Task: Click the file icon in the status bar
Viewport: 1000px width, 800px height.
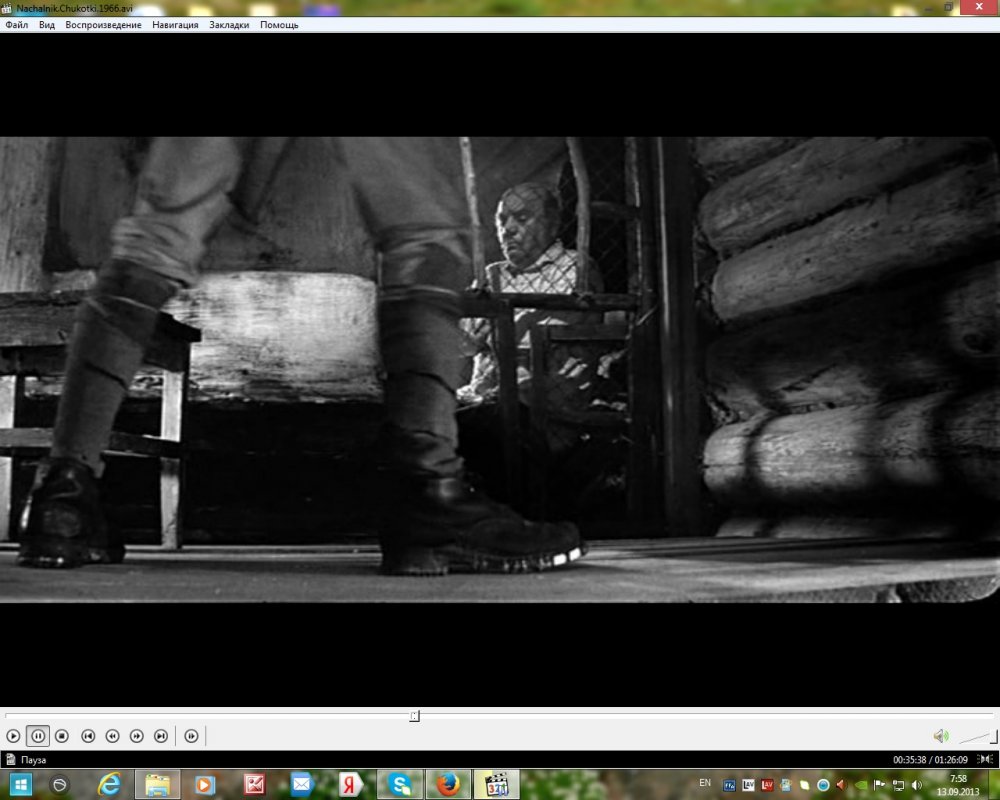Action: pyautogui.click(x=10, y=759)
